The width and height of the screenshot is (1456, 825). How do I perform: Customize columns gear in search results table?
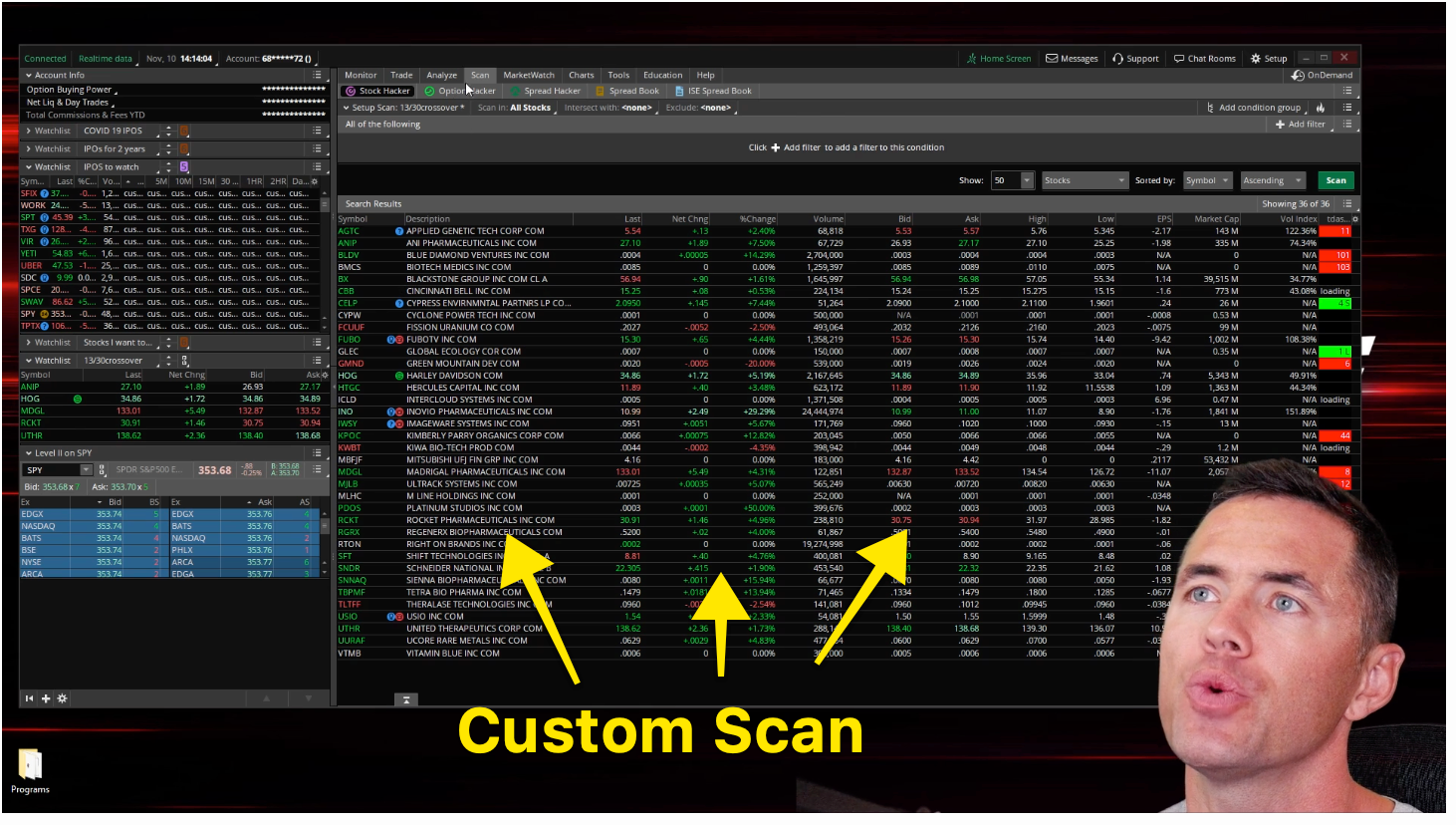click(1354, 219)
